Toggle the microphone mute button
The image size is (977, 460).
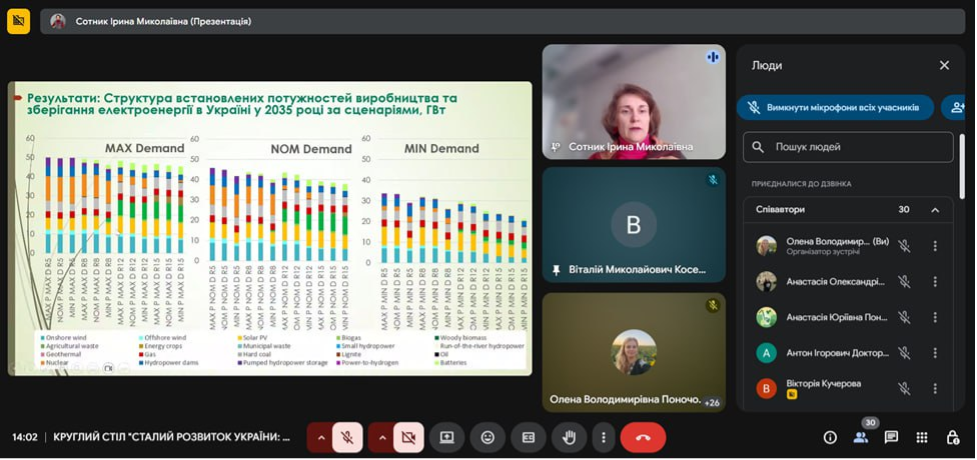[x=347, y=437]
